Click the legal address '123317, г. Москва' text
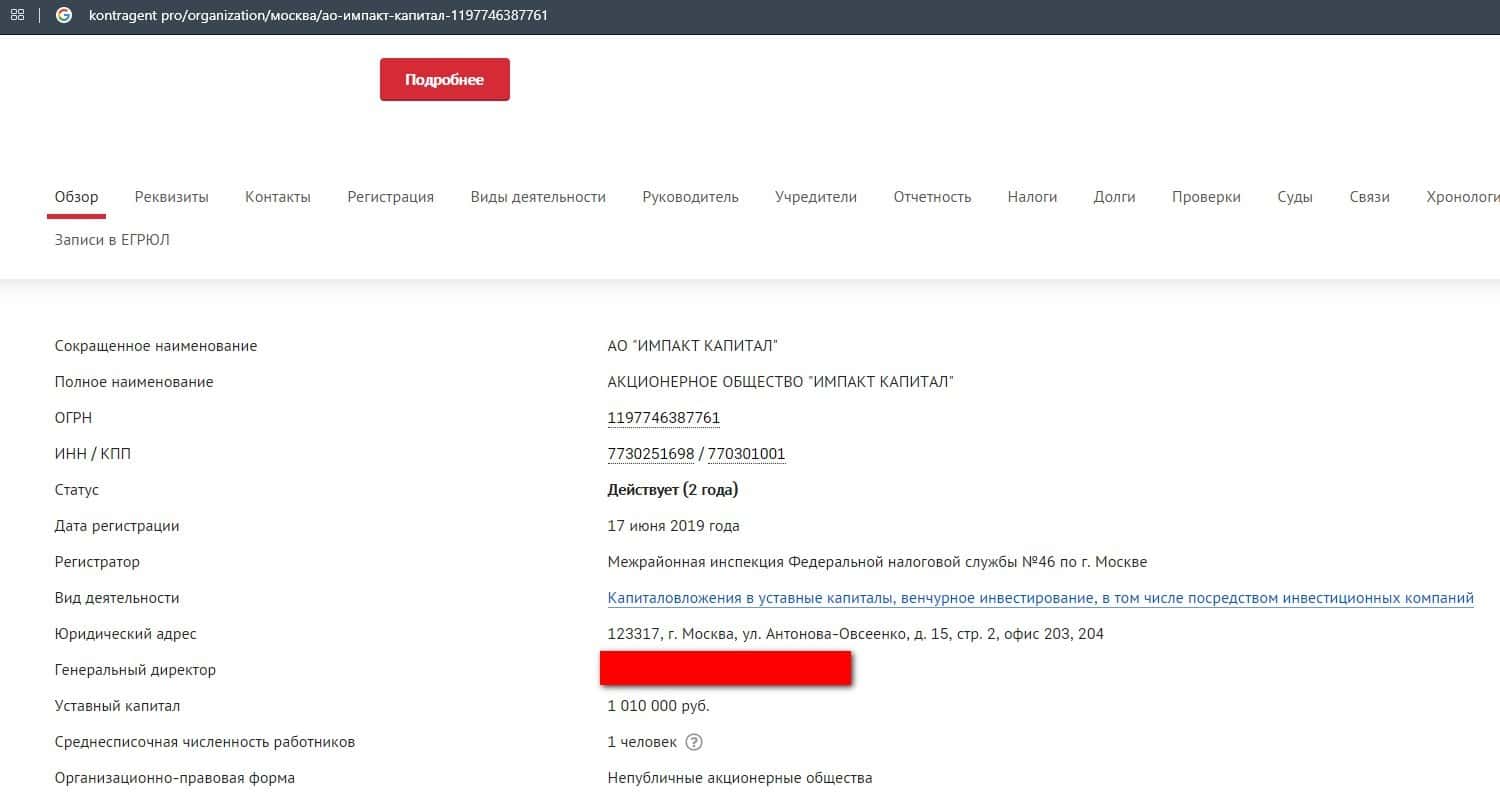 856,634
